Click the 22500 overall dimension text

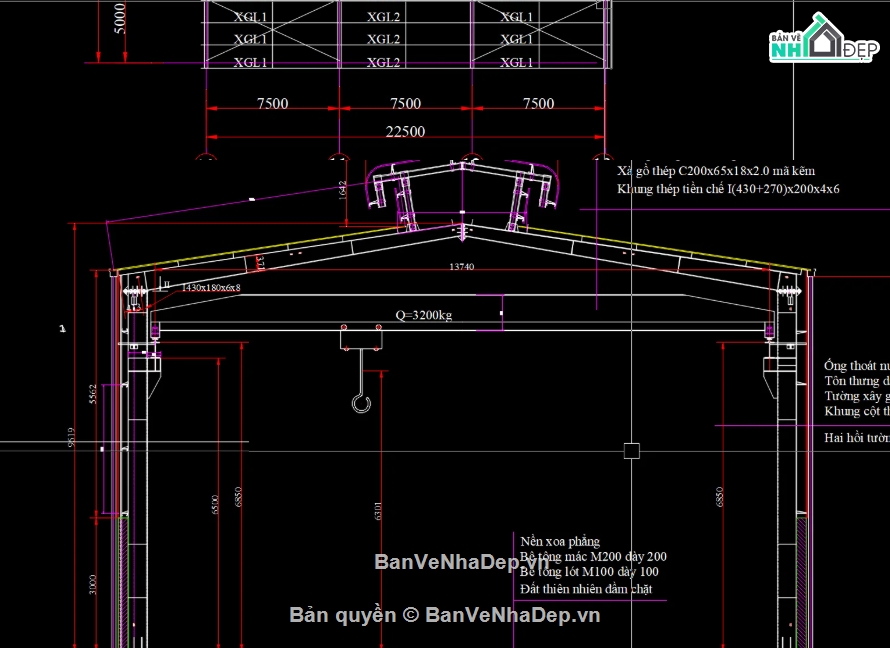(x=405, y=131)
